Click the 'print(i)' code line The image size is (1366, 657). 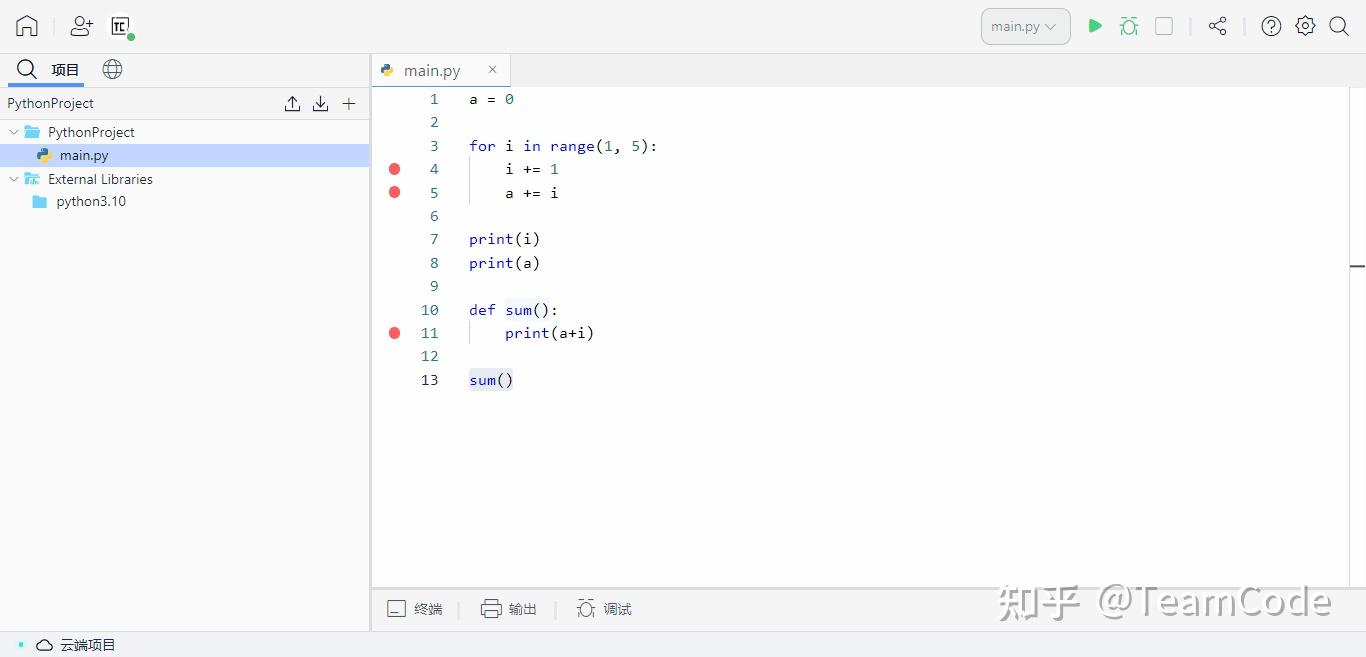point(504,239)
